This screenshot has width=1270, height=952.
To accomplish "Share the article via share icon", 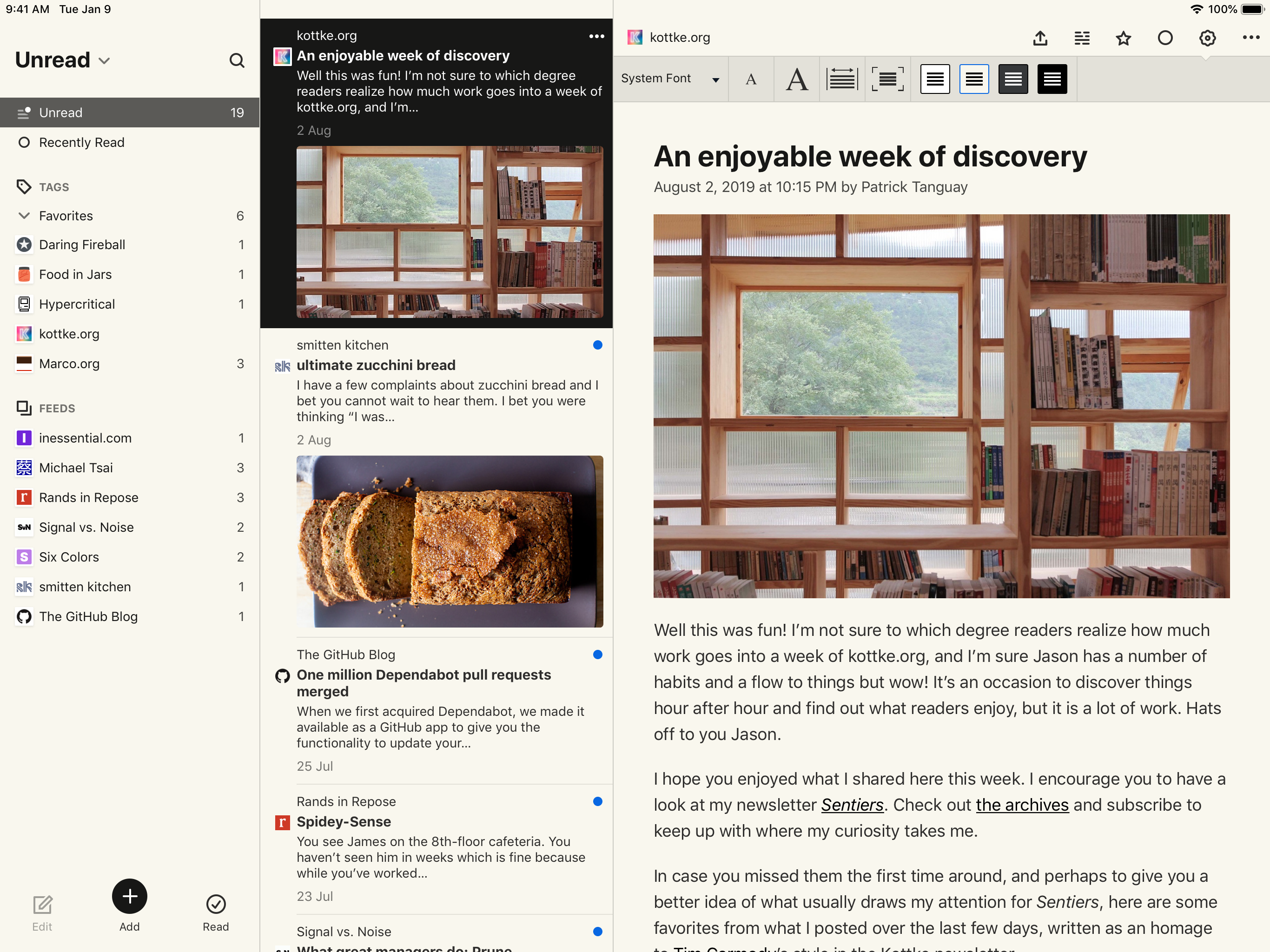I will pyautogui.click(x=1040, y=38).
